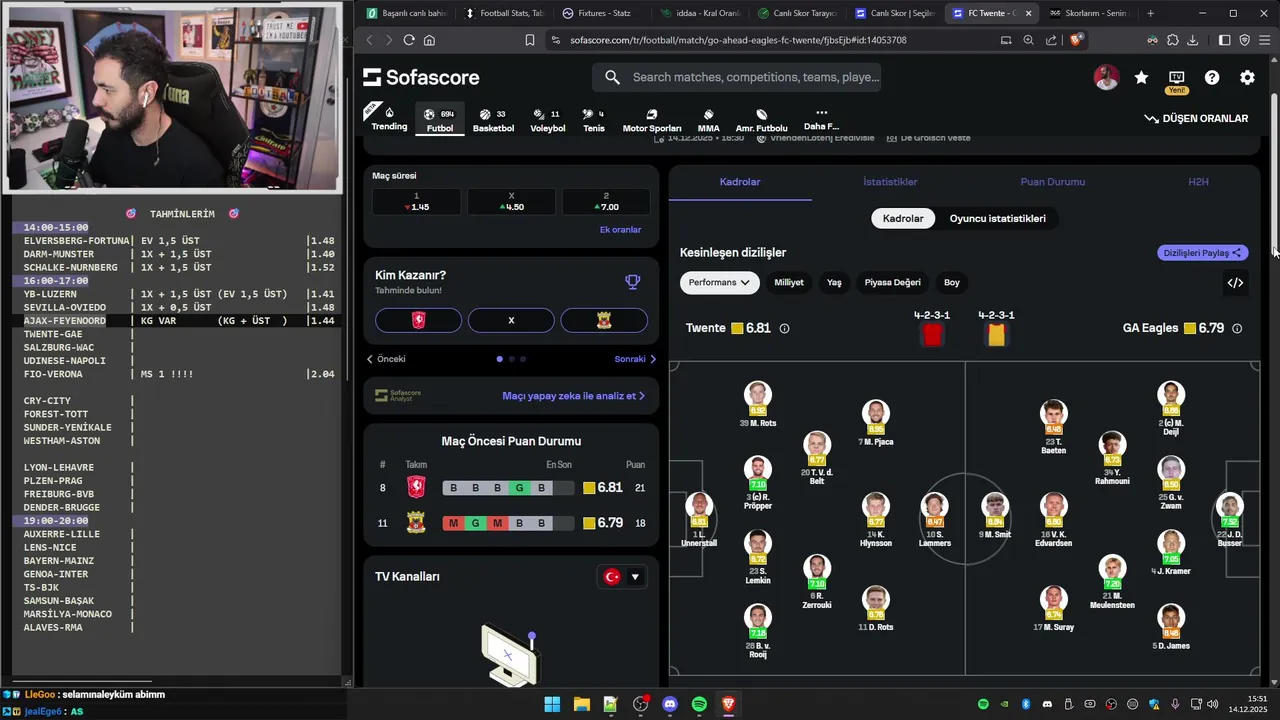Click player S. Lammers on the pitch
This screenshot has height=720, width=1280.
tap(934, 521)
